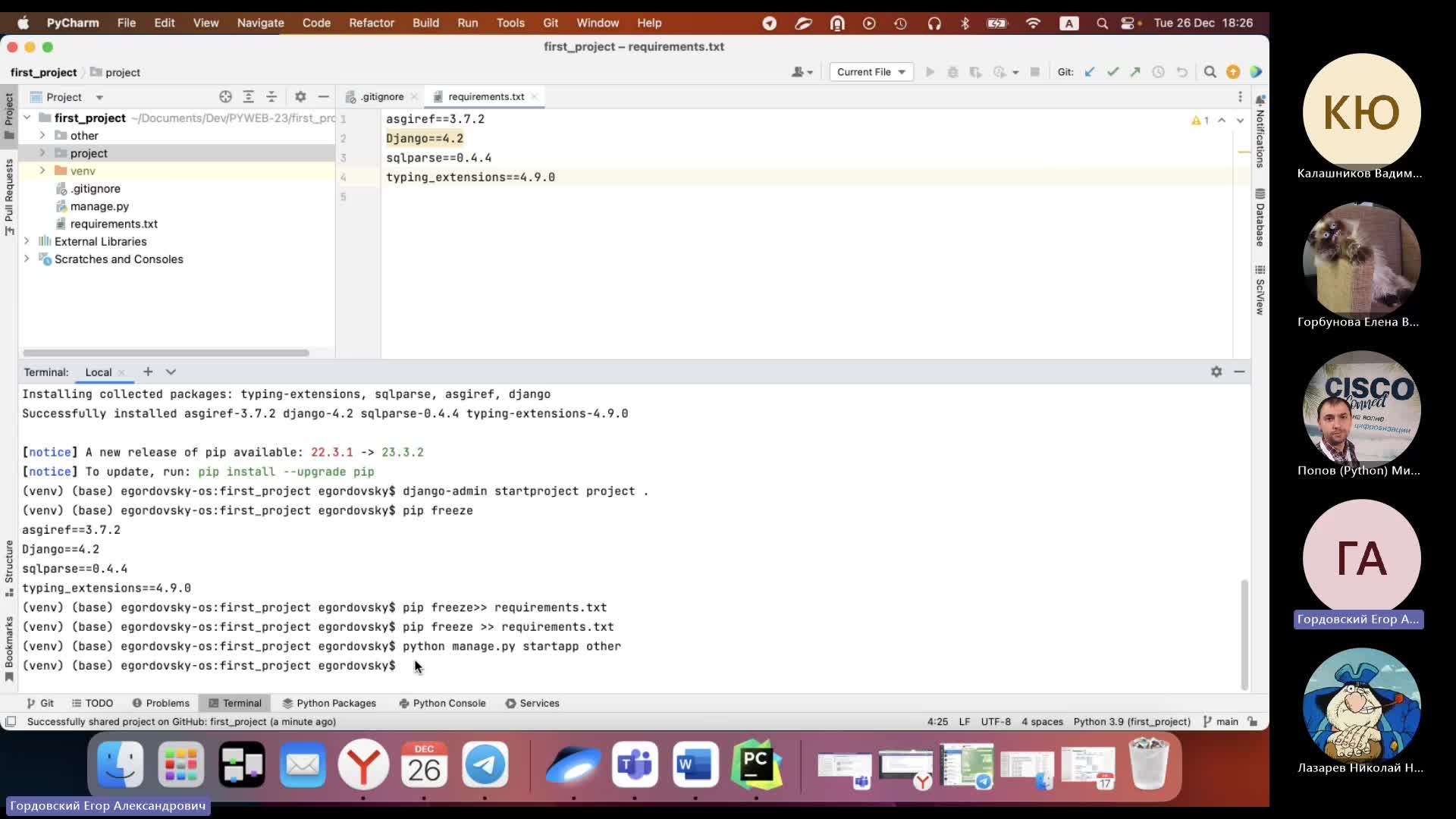Screen dimensions: 1456x819
Task: Open Git show history clock icon
Action: pos(1158,72)
